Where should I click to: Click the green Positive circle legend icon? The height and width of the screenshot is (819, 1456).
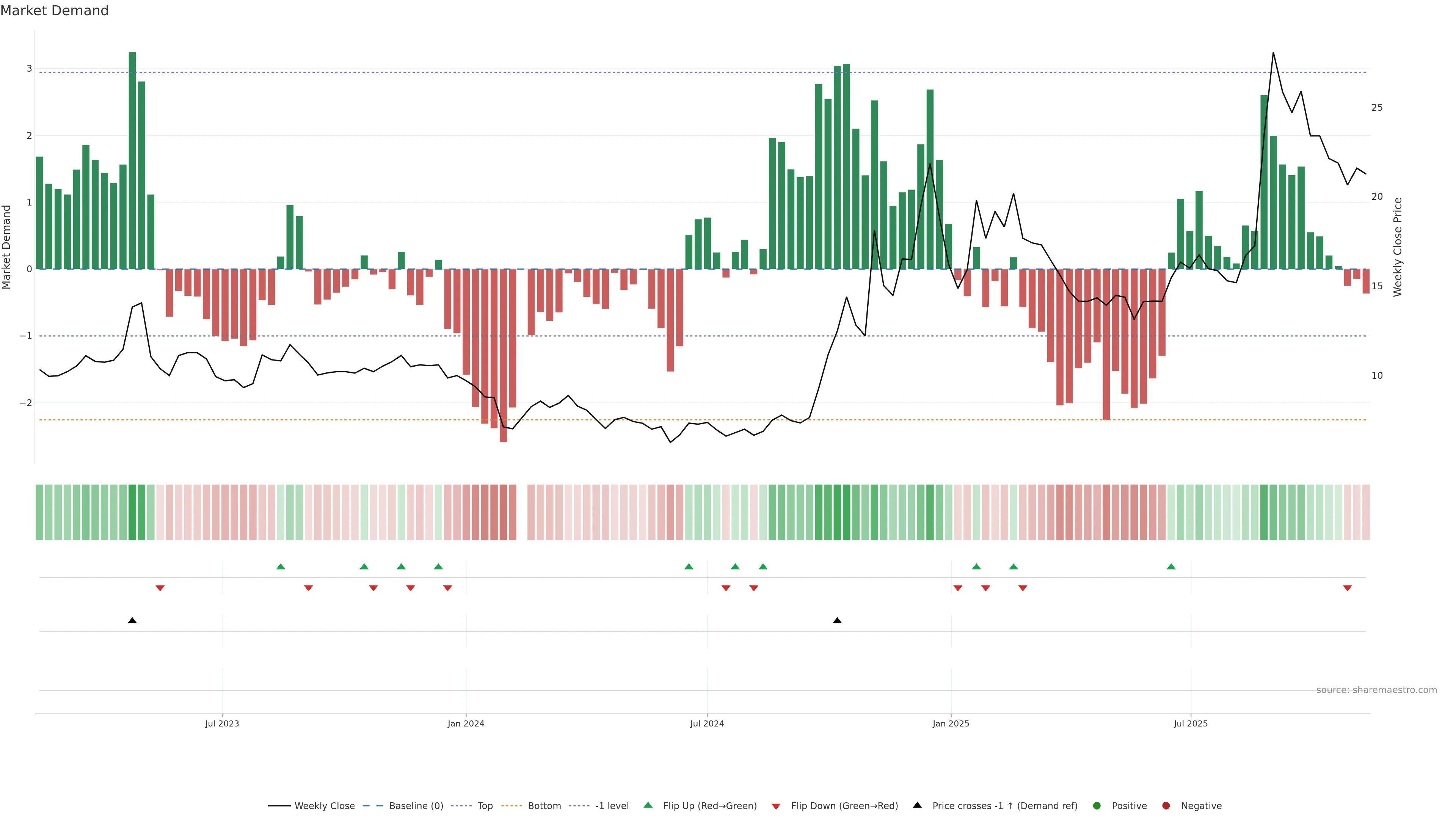coord(1097,806)
